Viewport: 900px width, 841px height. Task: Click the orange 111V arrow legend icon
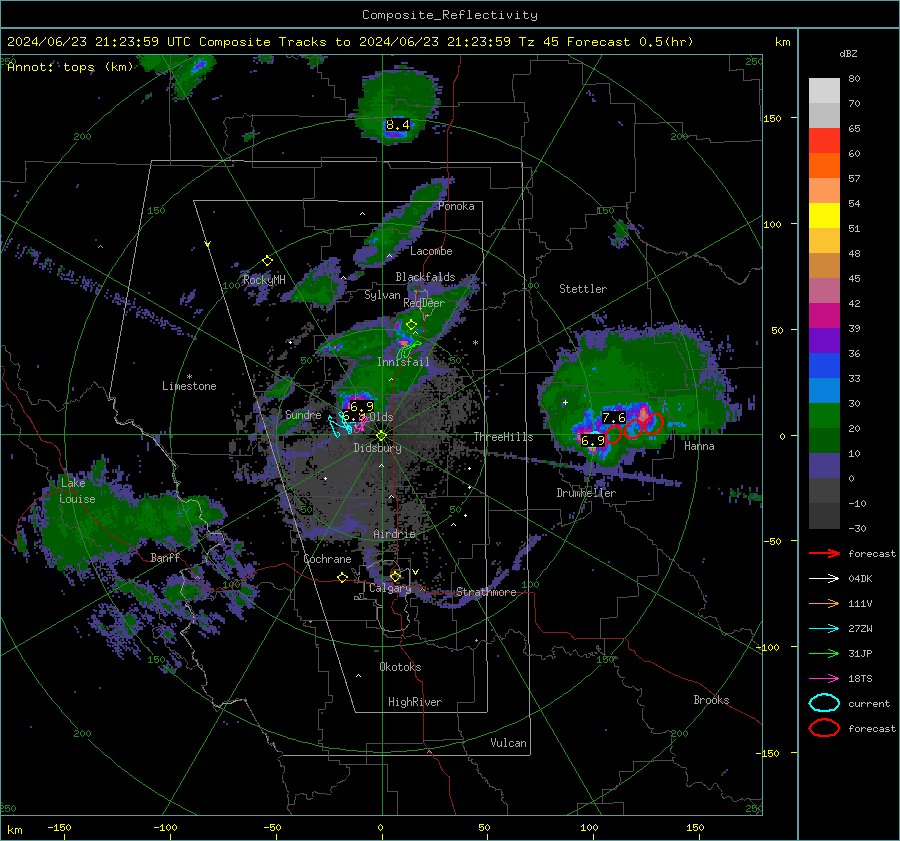point(824,603)
